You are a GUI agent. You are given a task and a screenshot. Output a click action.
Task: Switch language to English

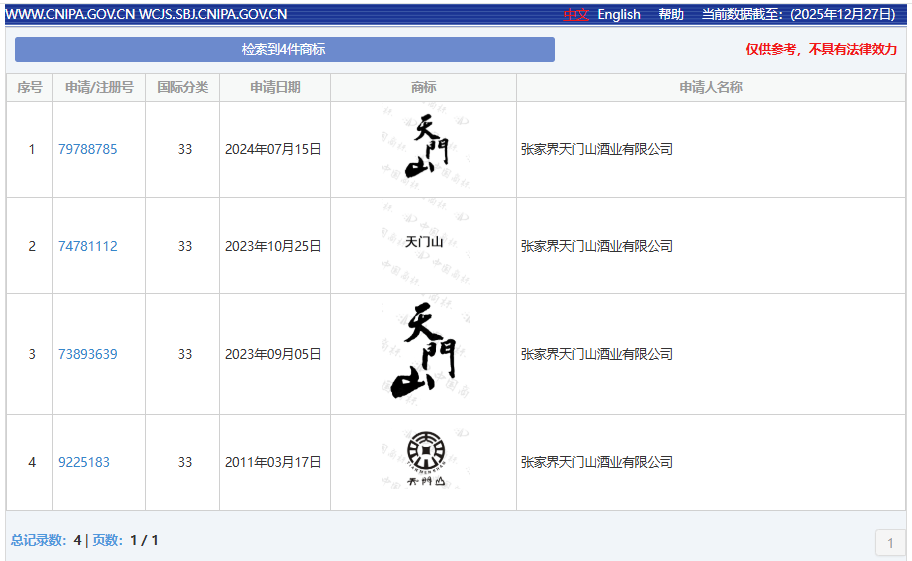pos(619,14)
